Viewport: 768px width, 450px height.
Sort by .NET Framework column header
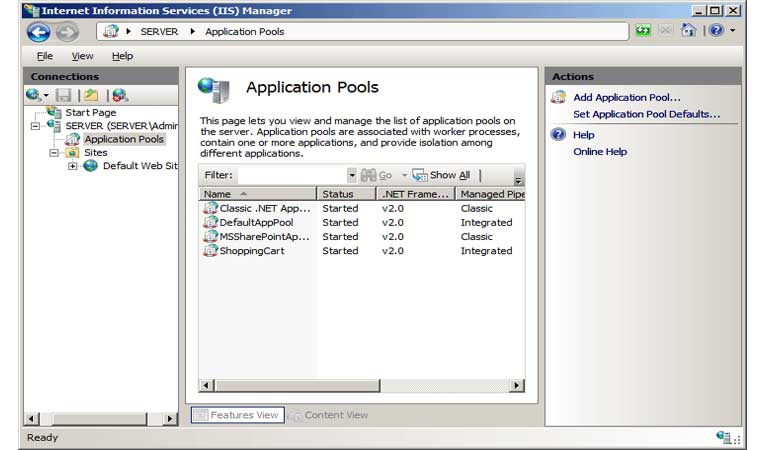[x=416, y=194]
